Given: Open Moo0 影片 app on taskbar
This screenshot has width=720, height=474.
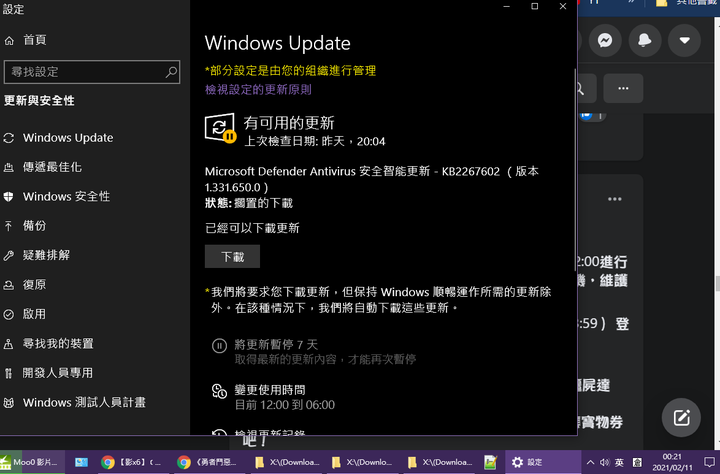Looking at the screenshot, I should coord(32,462).
